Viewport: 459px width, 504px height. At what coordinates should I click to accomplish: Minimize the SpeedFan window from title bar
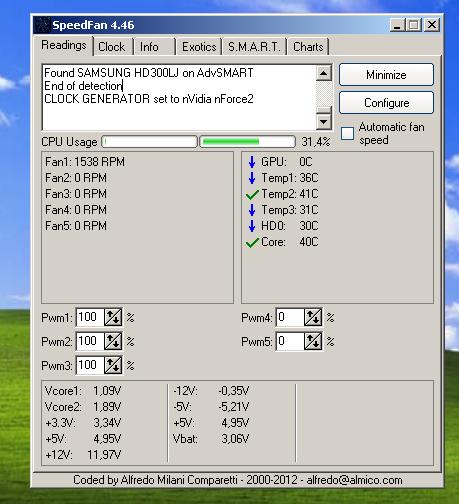(x=398, y=25)
